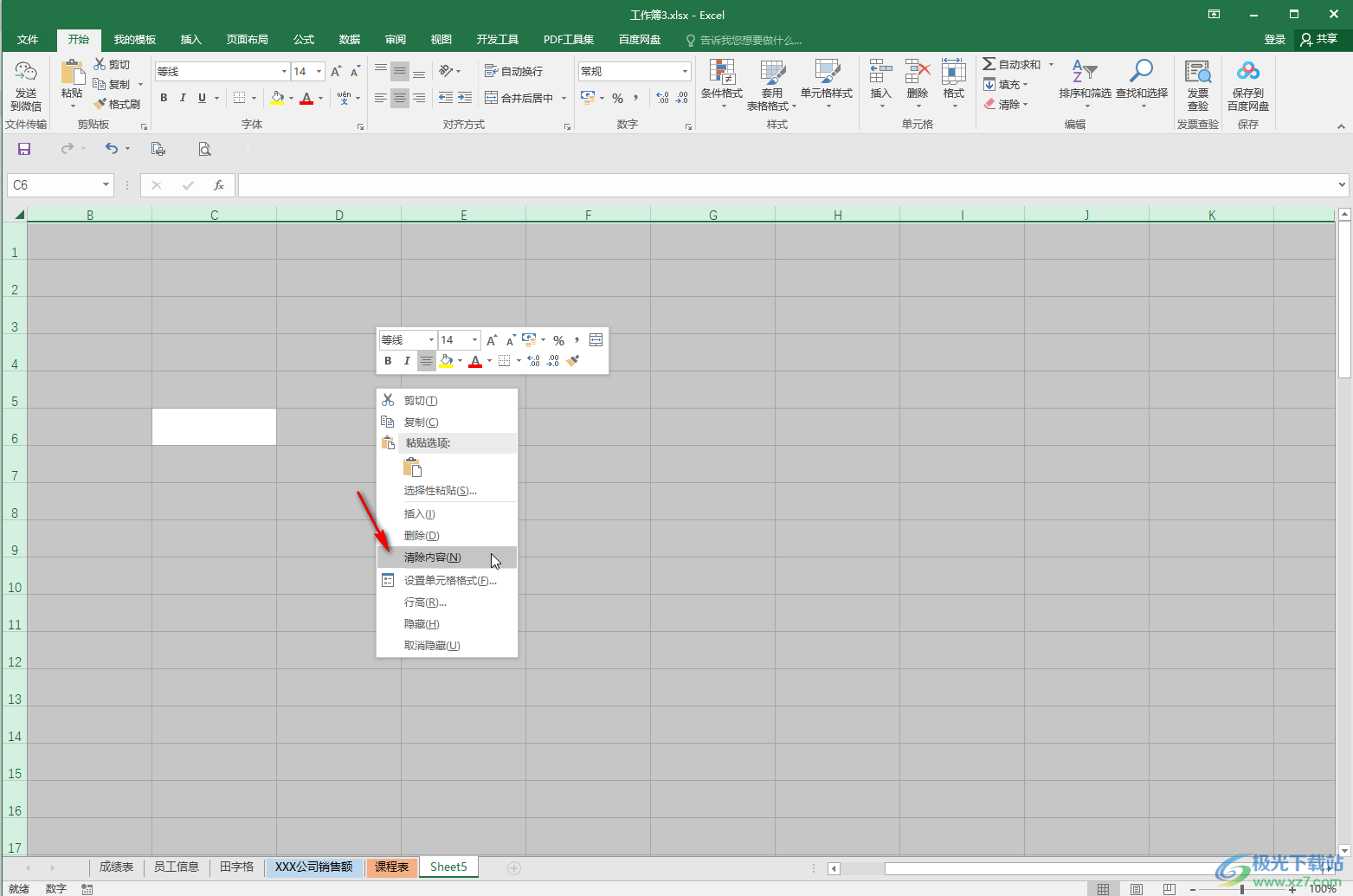The width and height of the screenshot is (1353, 896).
Task: Click Cut in the ribbon clipboard group
Action: pyautogui.click(x=112, y=65)
